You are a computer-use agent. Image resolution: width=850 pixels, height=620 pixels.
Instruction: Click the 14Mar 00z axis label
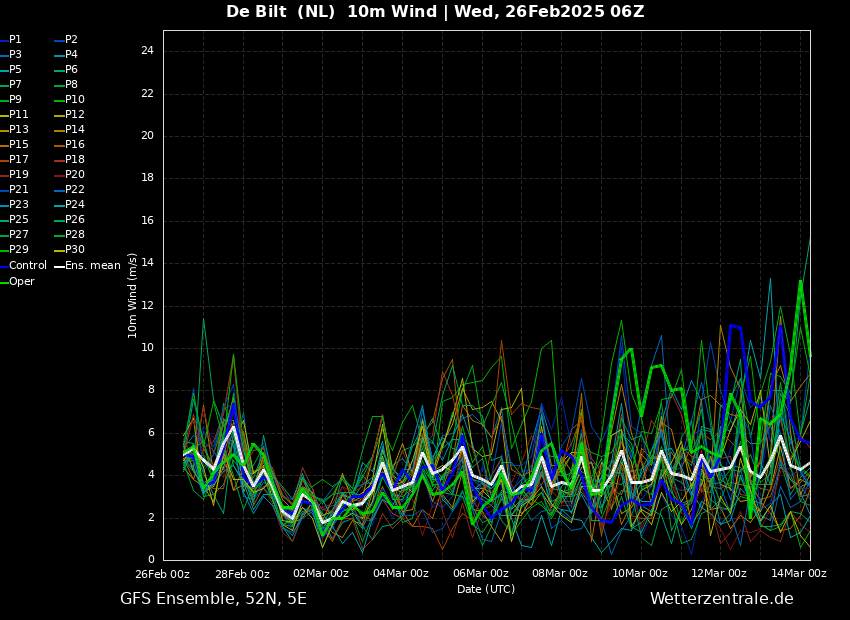point(799,573)
